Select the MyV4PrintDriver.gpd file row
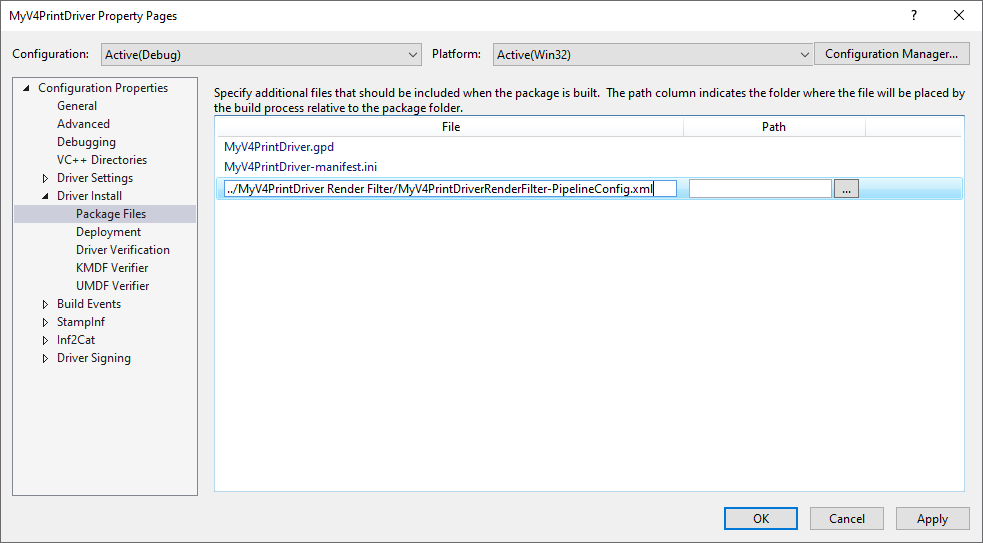983x543 pixels. click(279, 147)
